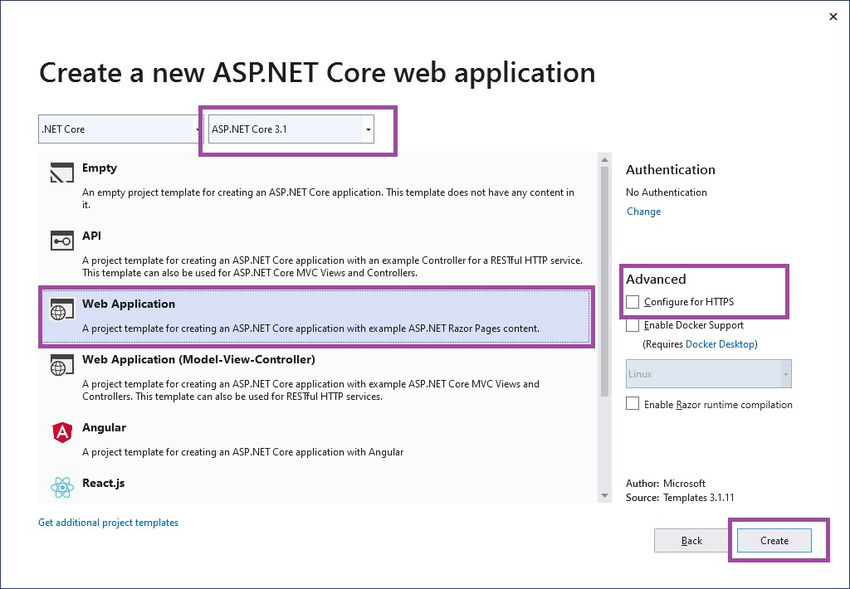Choose the Angular template title
Image resolution: width=850 pixels, height=589 pixels.
(104, 427)
